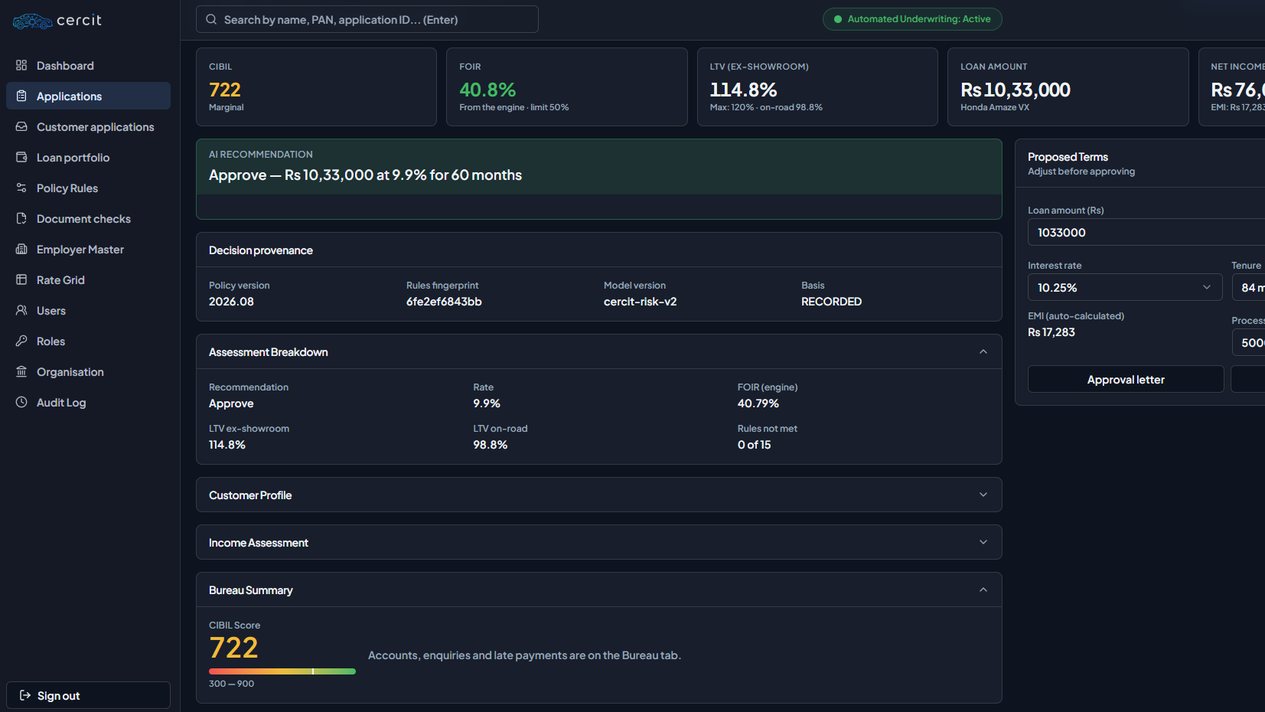1265x712 pixels.
Task: Click the Customer applications inbox icon
Action: 21,127
